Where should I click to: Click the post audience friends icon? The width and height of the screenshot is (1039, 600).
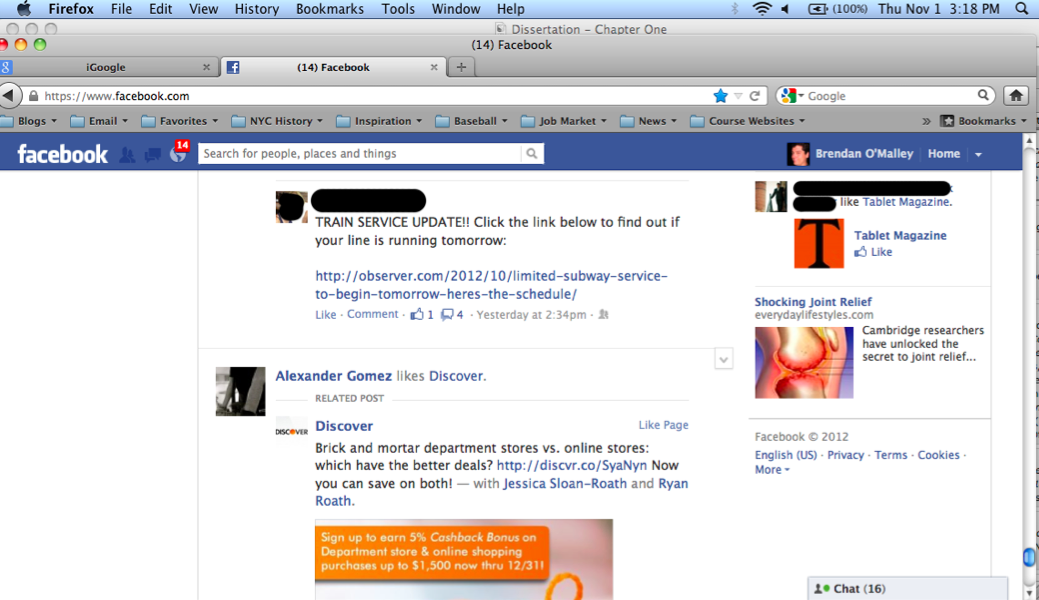coord(603,314)
